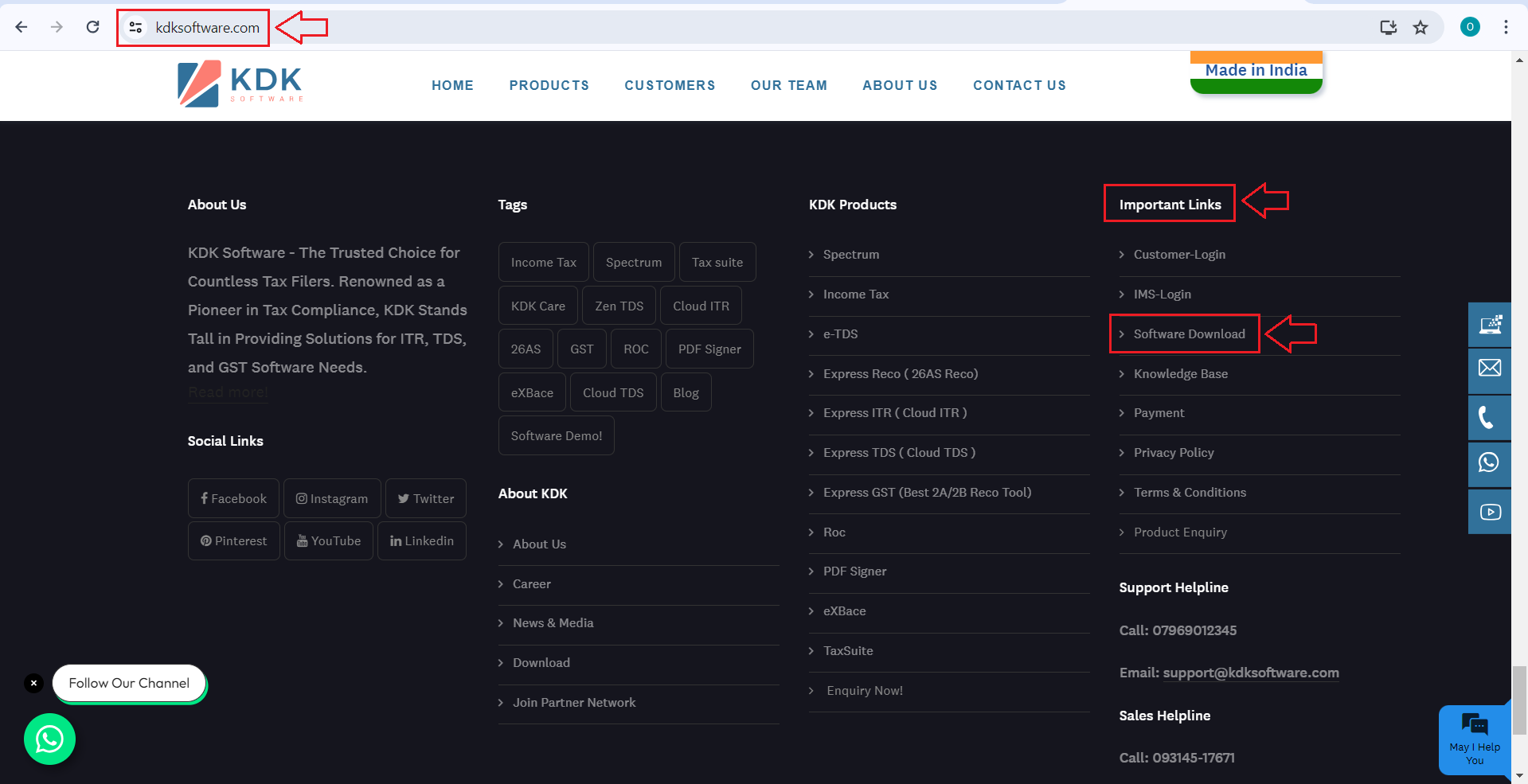The image size is (1528, 784).
Task: Click the Enquiry Now! link
Action: [x=865, y=690]
